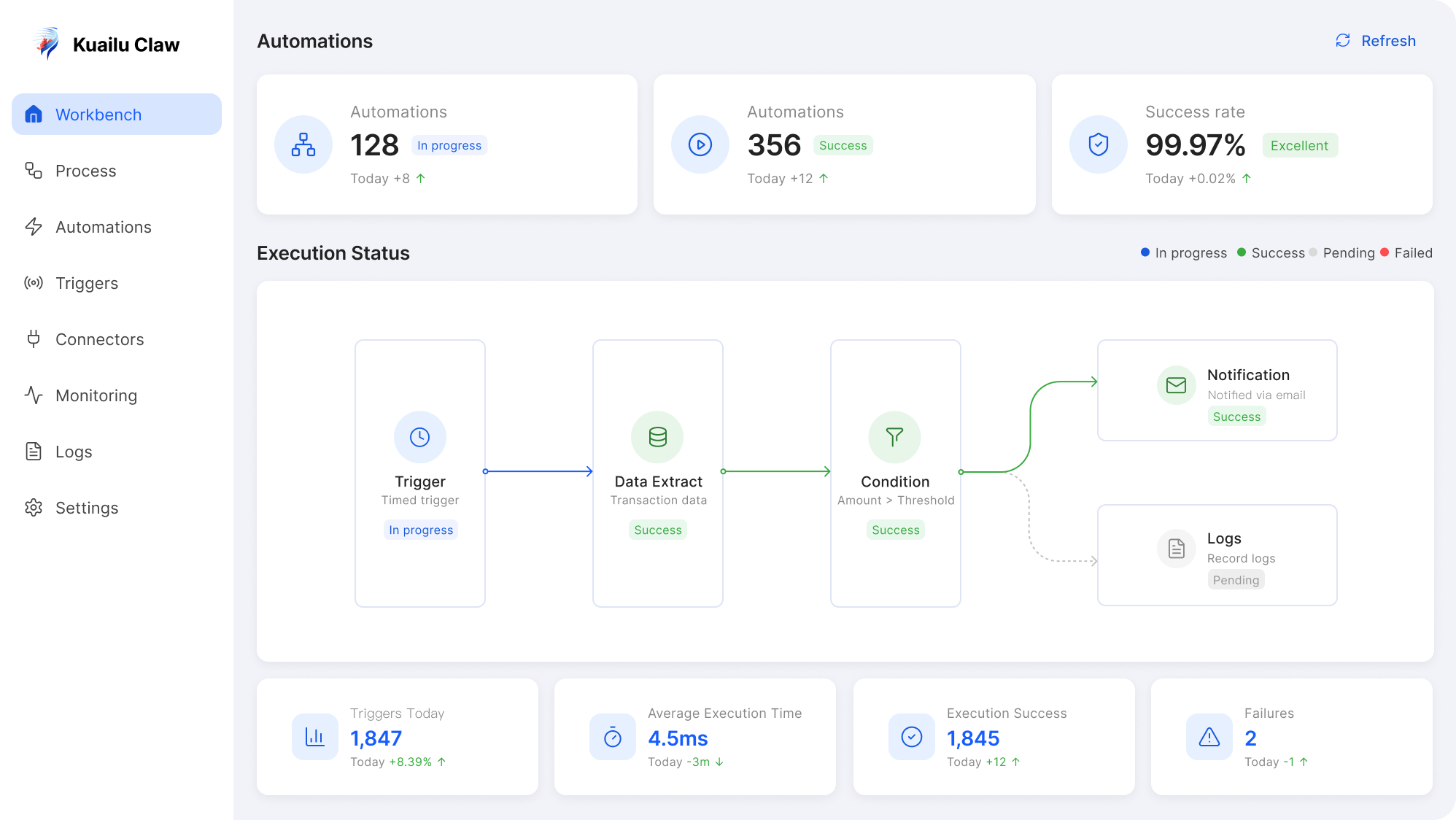This screenshot has height=820, width=1456.
Task: Open Logs from the sidebar
Action: tap(117, 452)
